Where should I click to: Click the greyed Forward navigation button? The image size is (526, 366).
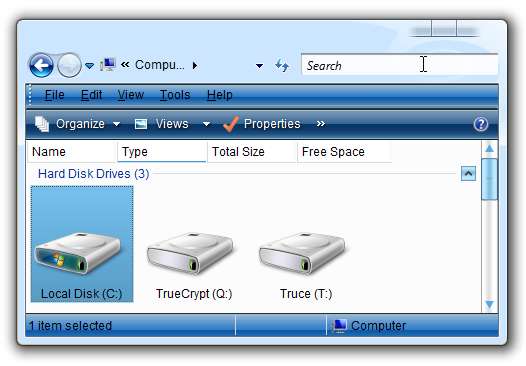tap(69, 65)
